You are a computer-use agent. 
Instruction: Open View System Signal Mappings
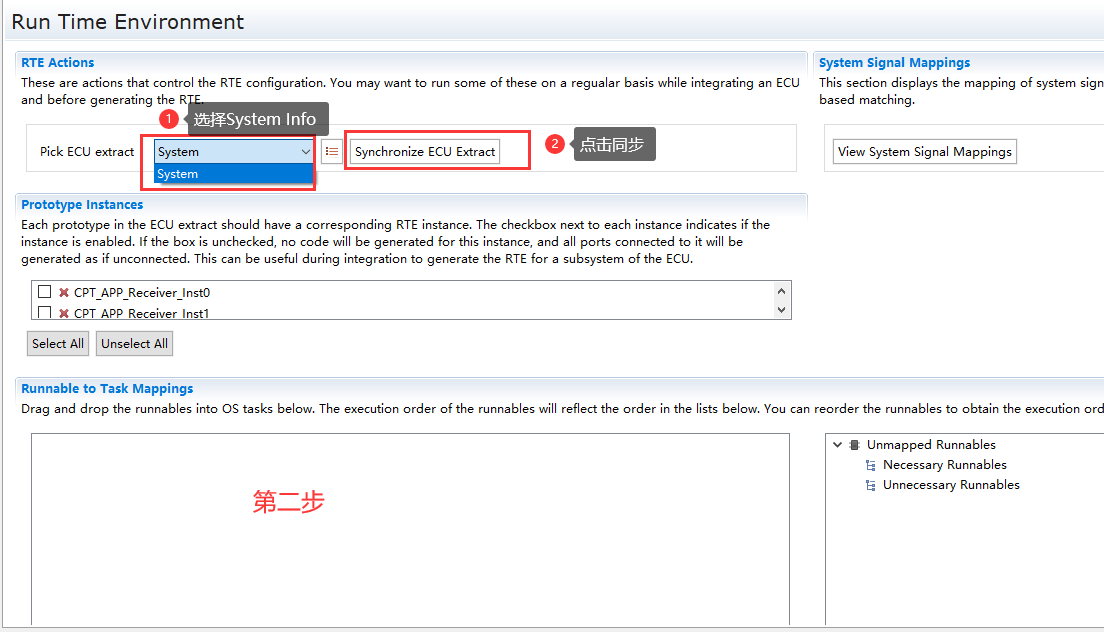coord(924,152)
